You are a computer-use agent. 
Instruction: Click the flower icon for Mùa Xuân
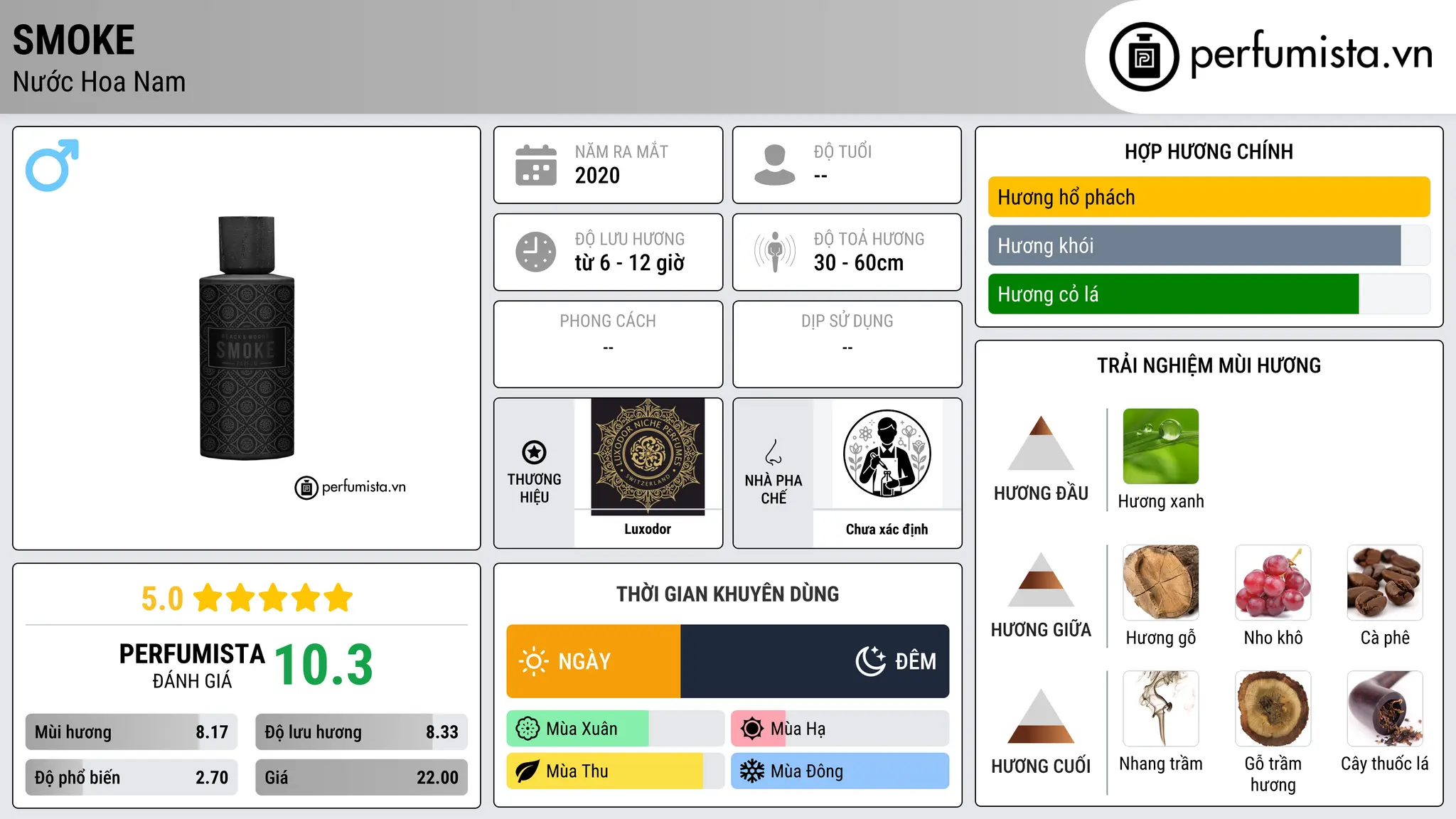coord(528,729)
